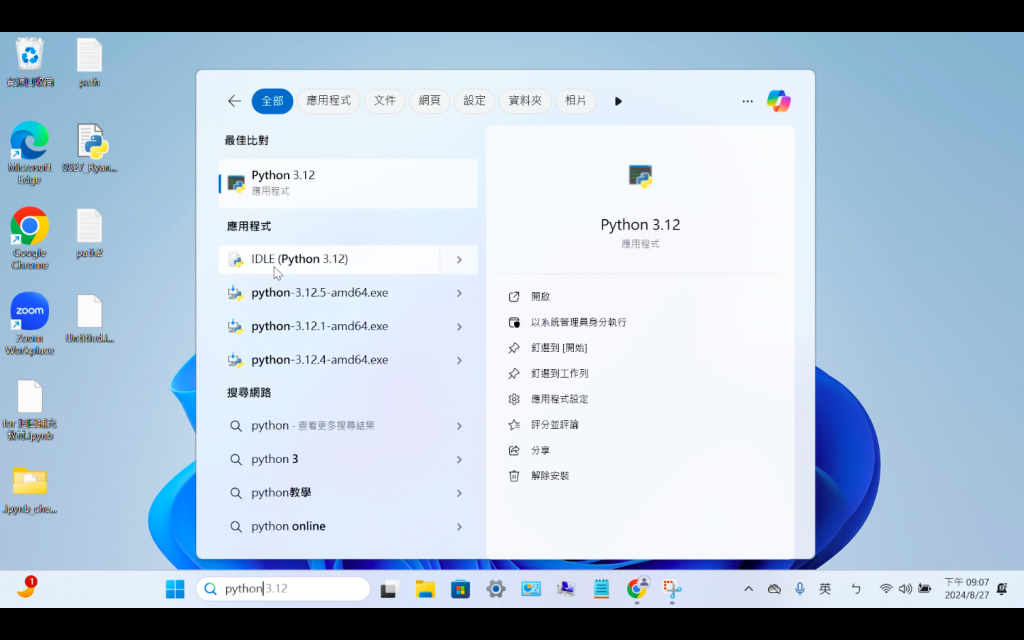Select the python-3.12.4-amd64.exe result
Image resolution: width=1024 pixels, height=640 pixels.
tap(329, 360)
